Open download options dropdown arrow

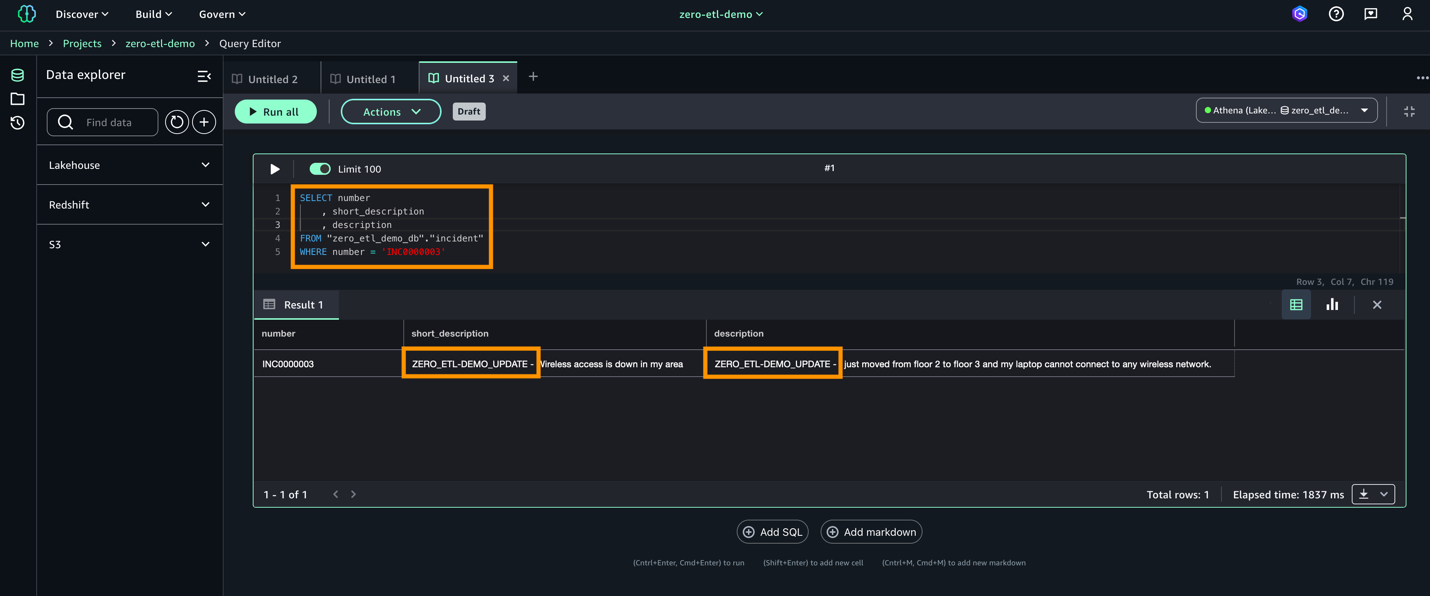(x=1385, y=494)
